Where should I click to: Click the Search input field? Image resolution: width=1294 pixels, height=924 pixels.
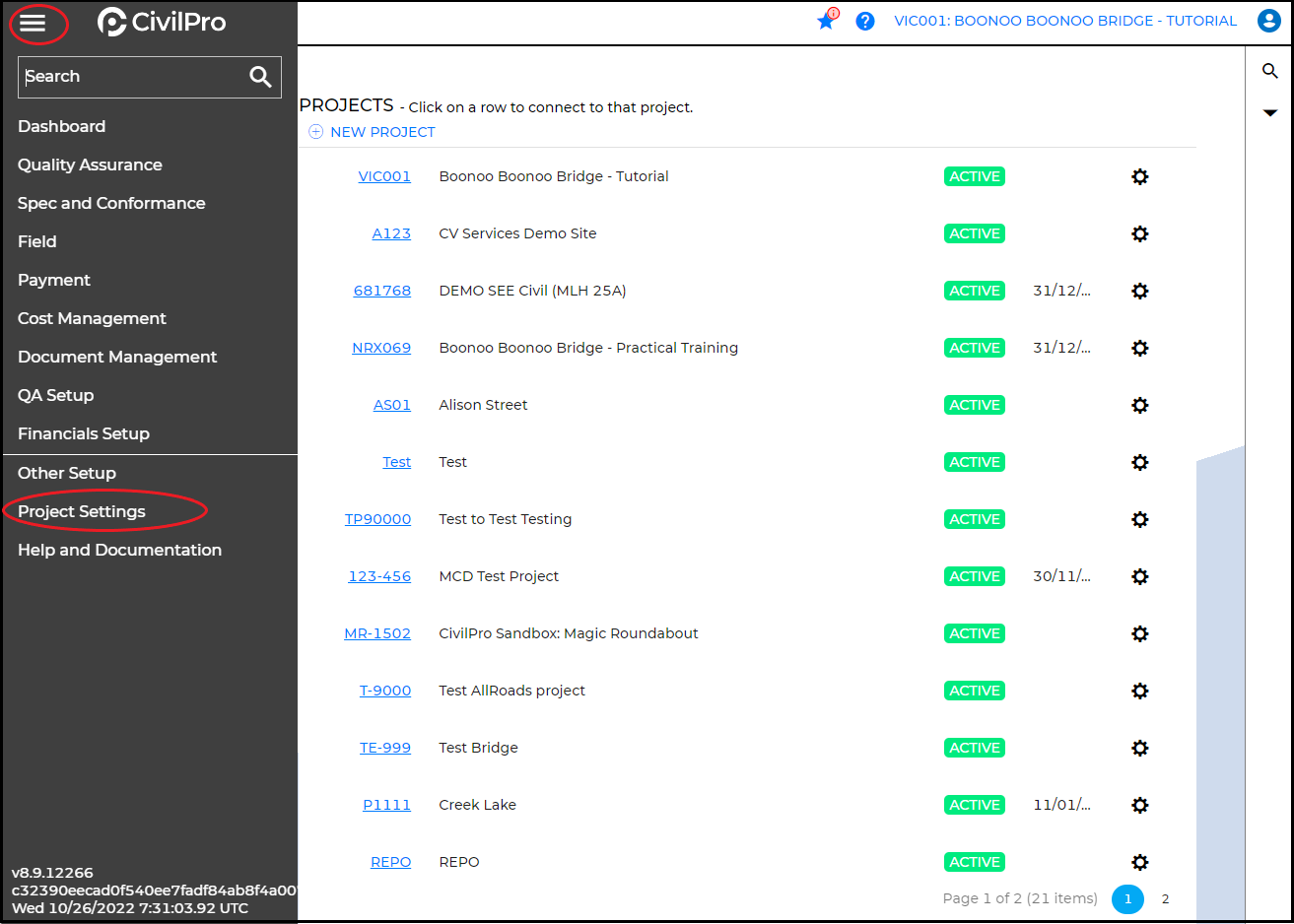pos(128,77)
